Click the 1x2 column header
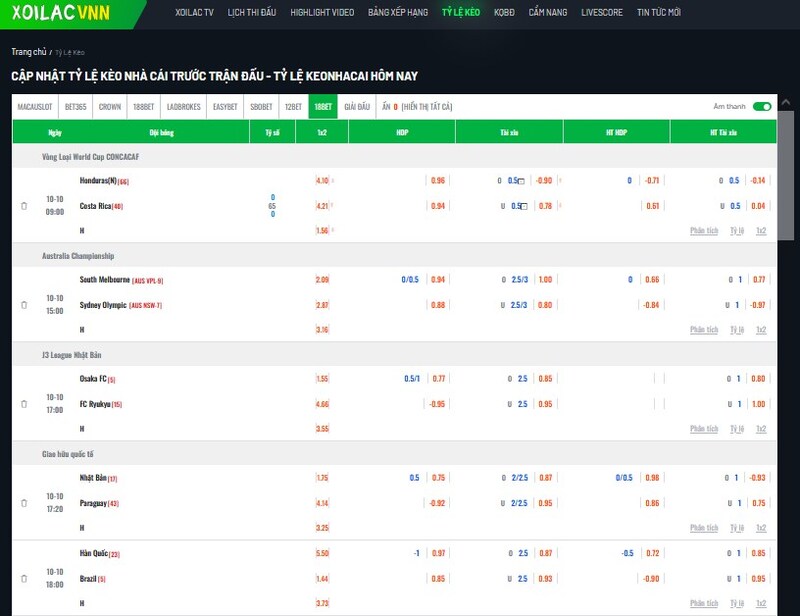This screenshot has height=616, width=800. coord(321,132)
